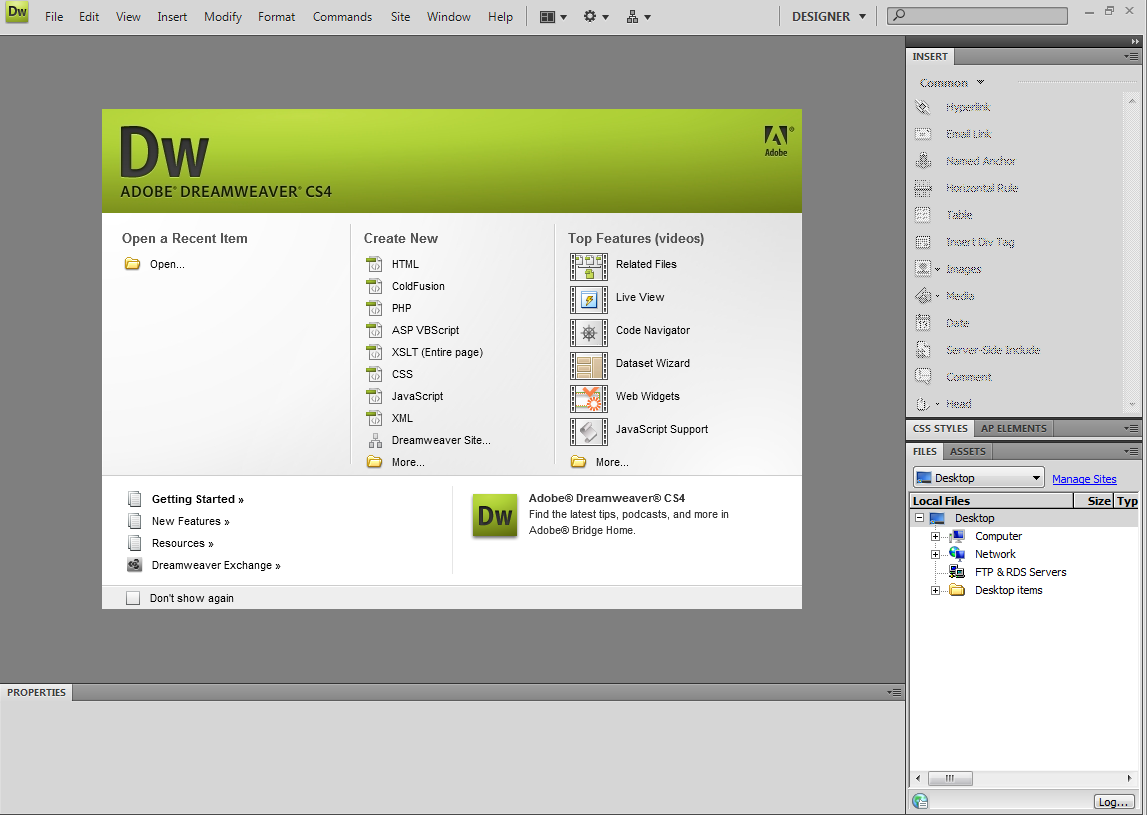Tick the Don't show again checkbox
Image resolution: width=1147 pixels, height=815 pixels.
(132, 598)
